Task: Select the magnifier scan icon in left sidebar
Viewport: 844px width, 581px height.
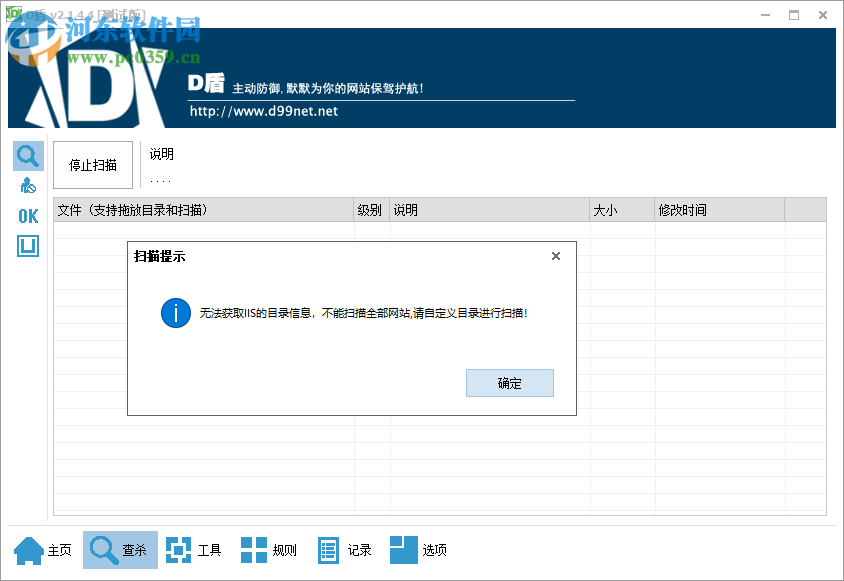Action: click(x=27, y=155)
